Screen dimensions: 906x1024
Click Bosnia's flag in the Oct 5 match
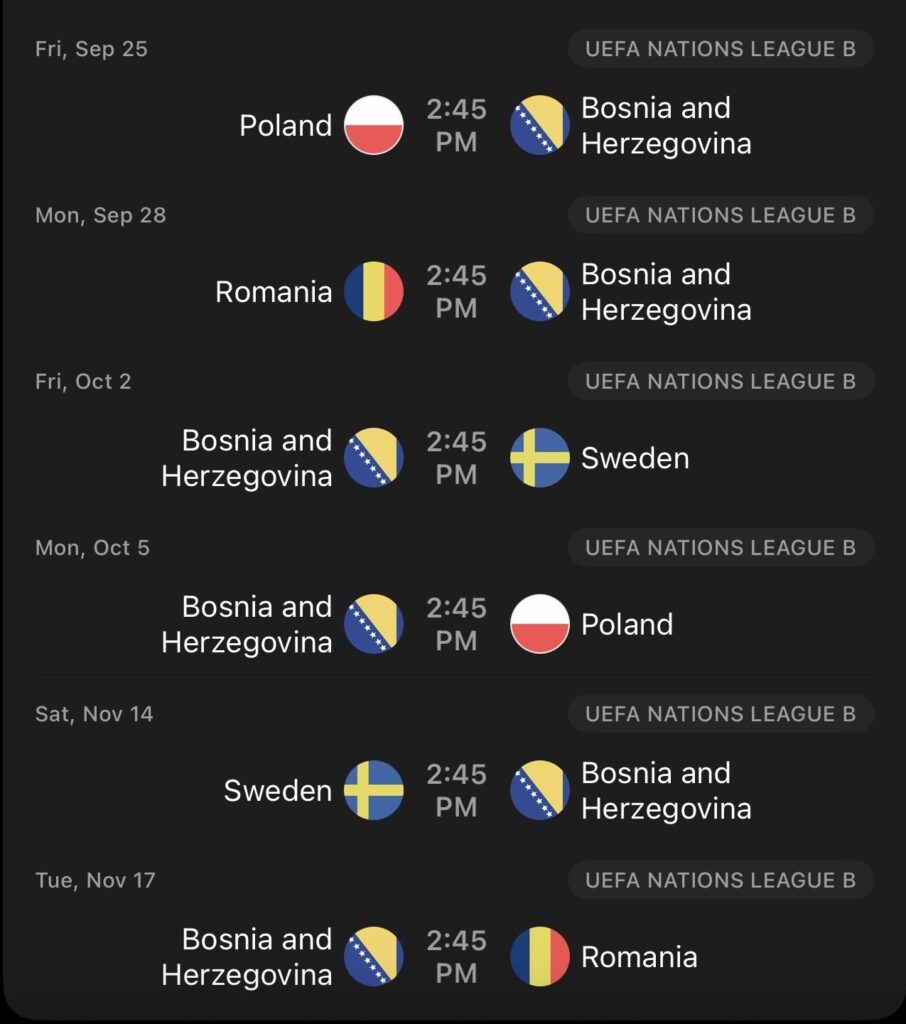[x=374, y=624]
